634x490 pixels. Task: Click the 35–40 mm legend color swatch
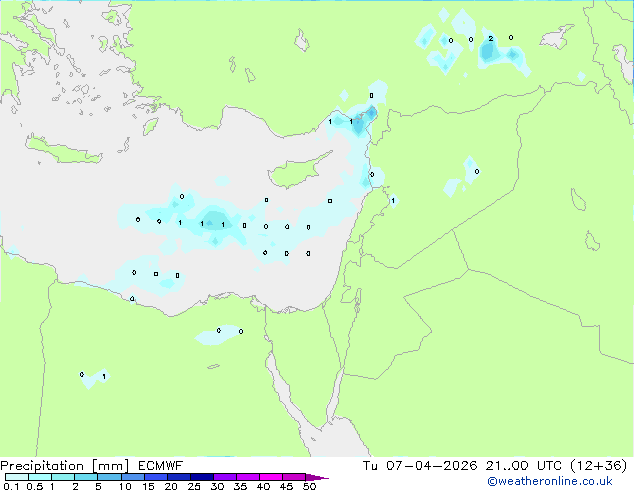point(248,477)
